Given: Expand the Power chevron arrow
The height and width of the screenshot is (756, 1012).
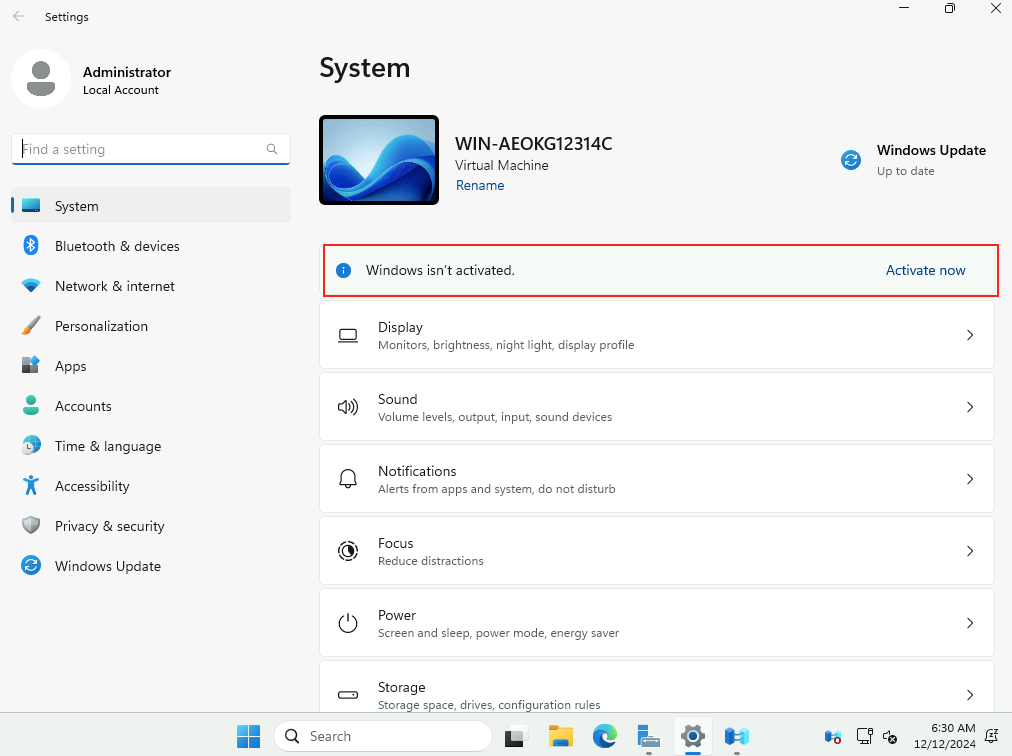Looking at the screenshot, I should point(969,623).
